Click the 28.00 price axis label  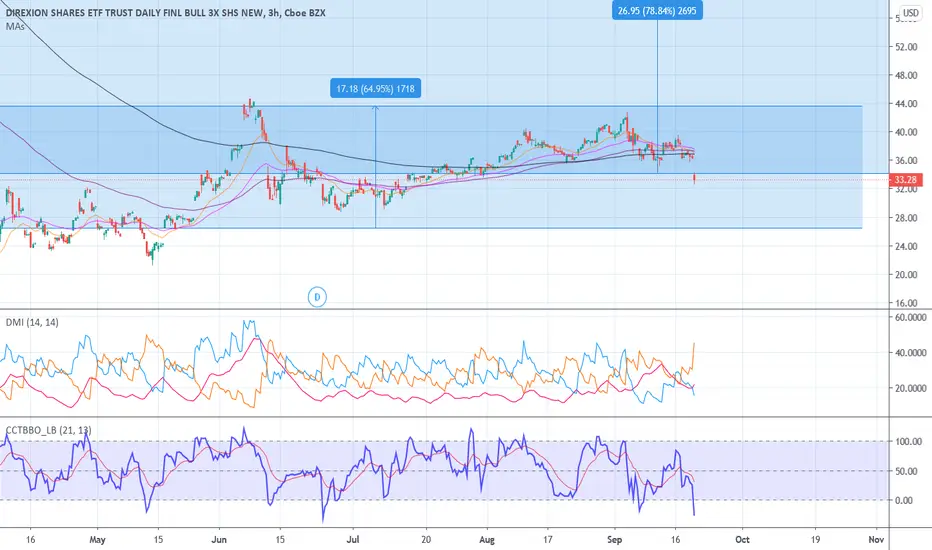tap(906, 218)
